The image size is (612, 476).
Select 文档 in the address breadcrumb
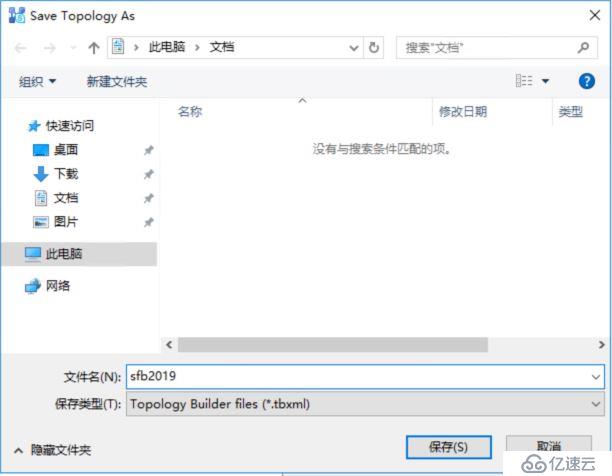point(222,47)
